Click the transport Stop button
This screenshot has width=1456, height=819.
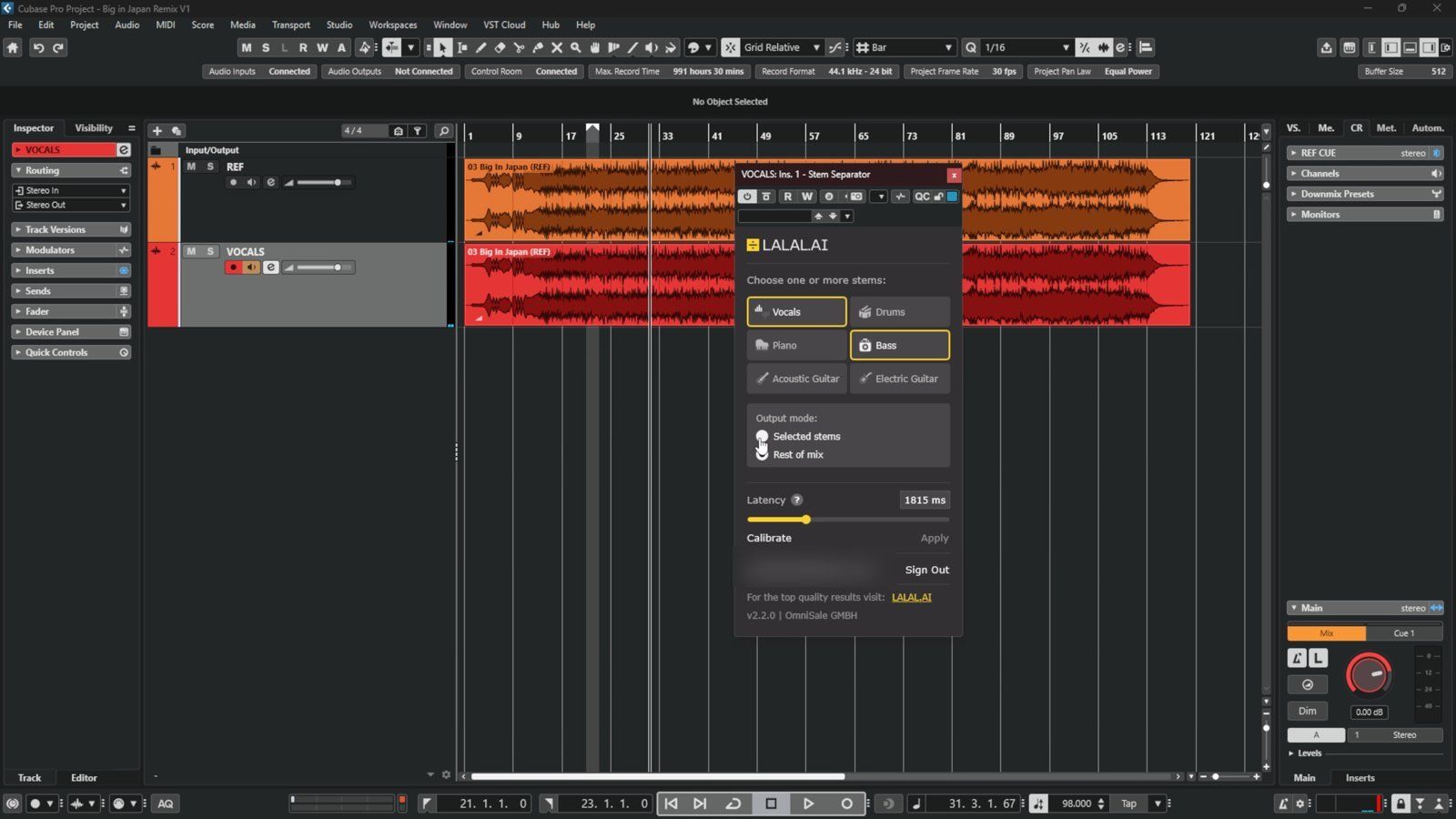[771, 804]
